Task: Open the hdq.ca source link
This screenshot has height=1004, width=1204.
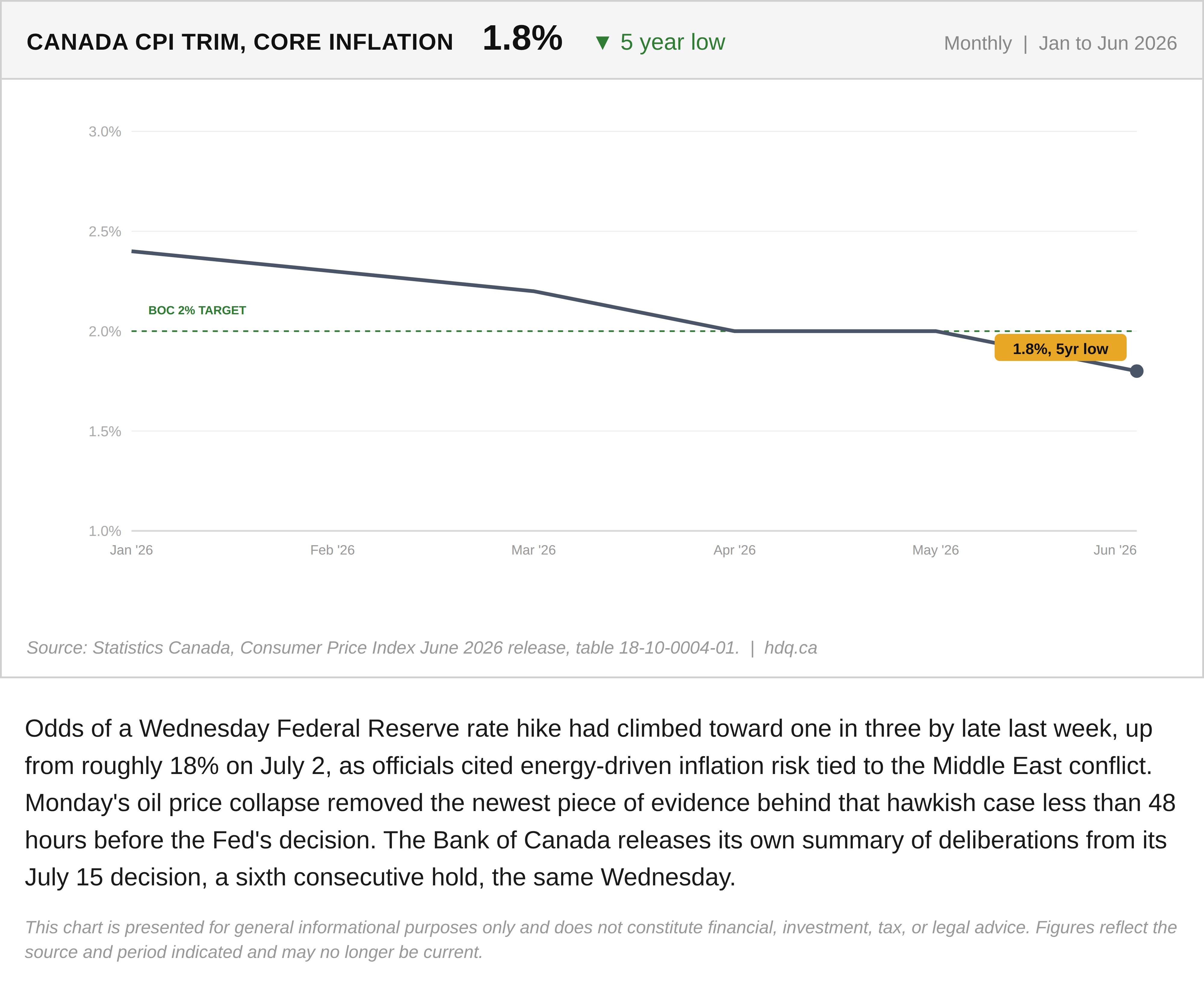Action: coord(791,647)
